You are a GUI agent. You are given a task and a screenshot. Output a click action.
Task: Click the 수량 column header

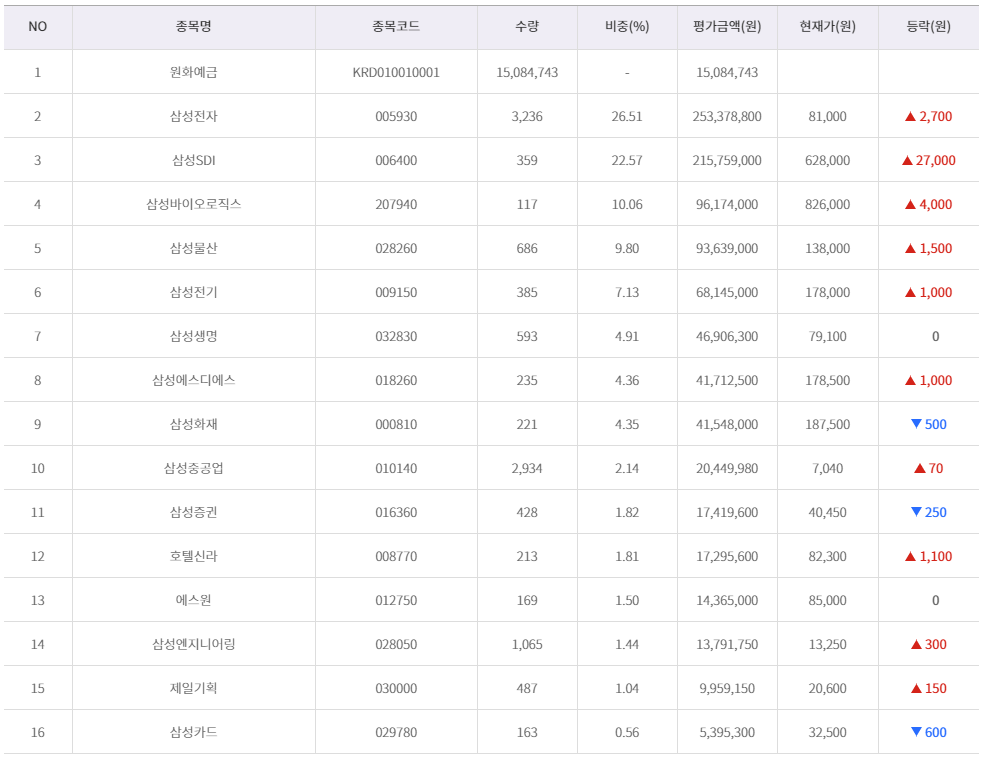click(x=527, y=26)
